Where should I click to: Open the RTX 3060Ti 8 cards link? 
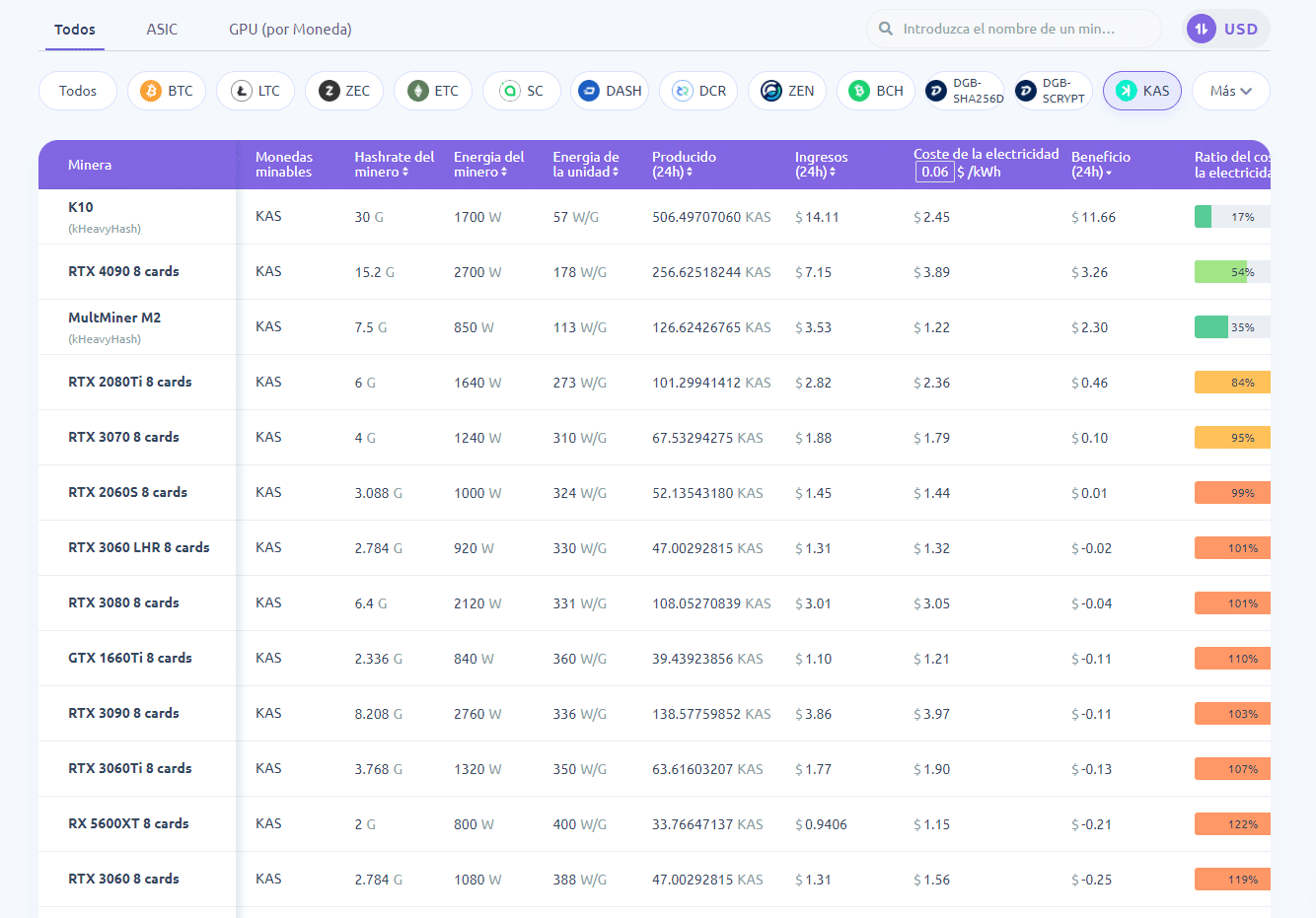tap(130, 768)
